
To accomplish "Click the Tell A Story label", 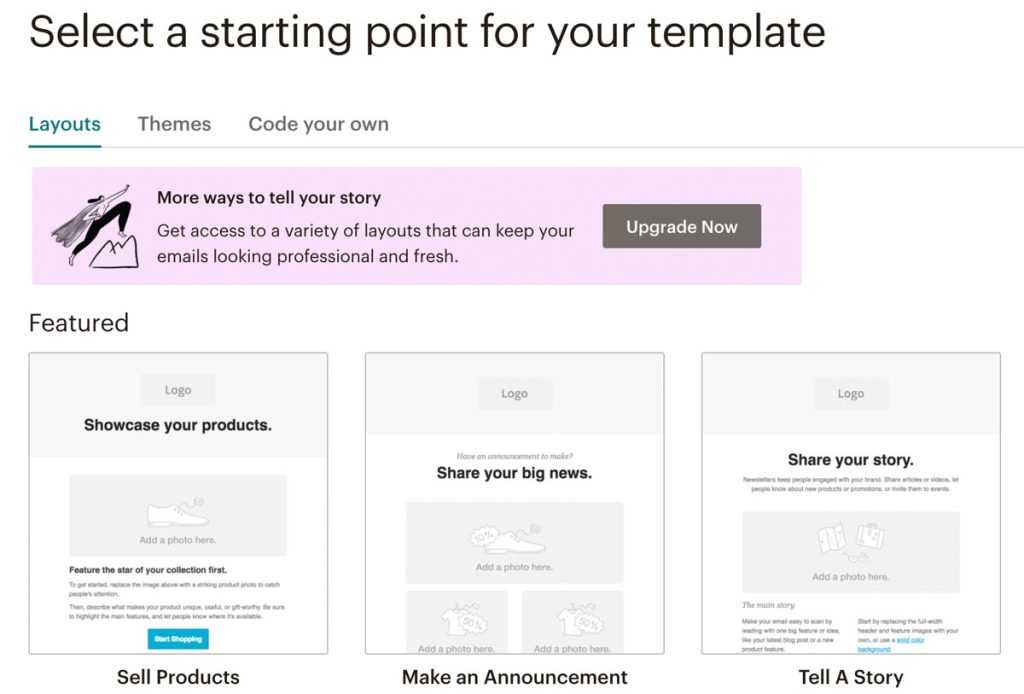I will (851, 677).
